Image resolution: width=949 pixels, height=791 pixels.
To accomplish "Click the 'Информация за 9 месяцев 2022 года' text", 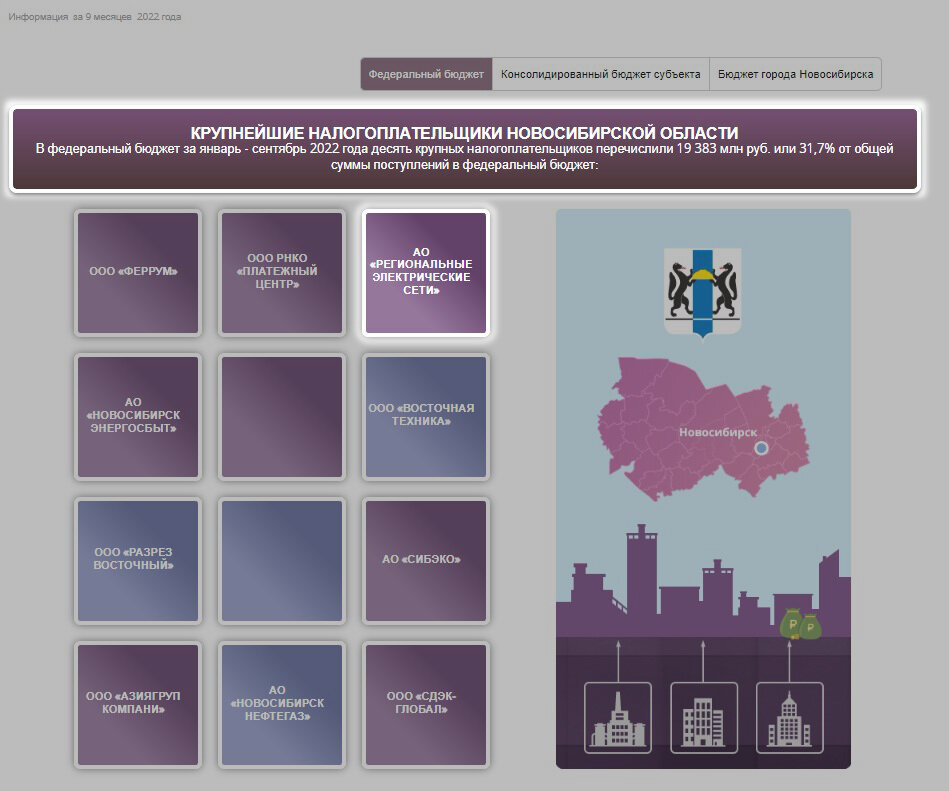I will coord(94,17).
